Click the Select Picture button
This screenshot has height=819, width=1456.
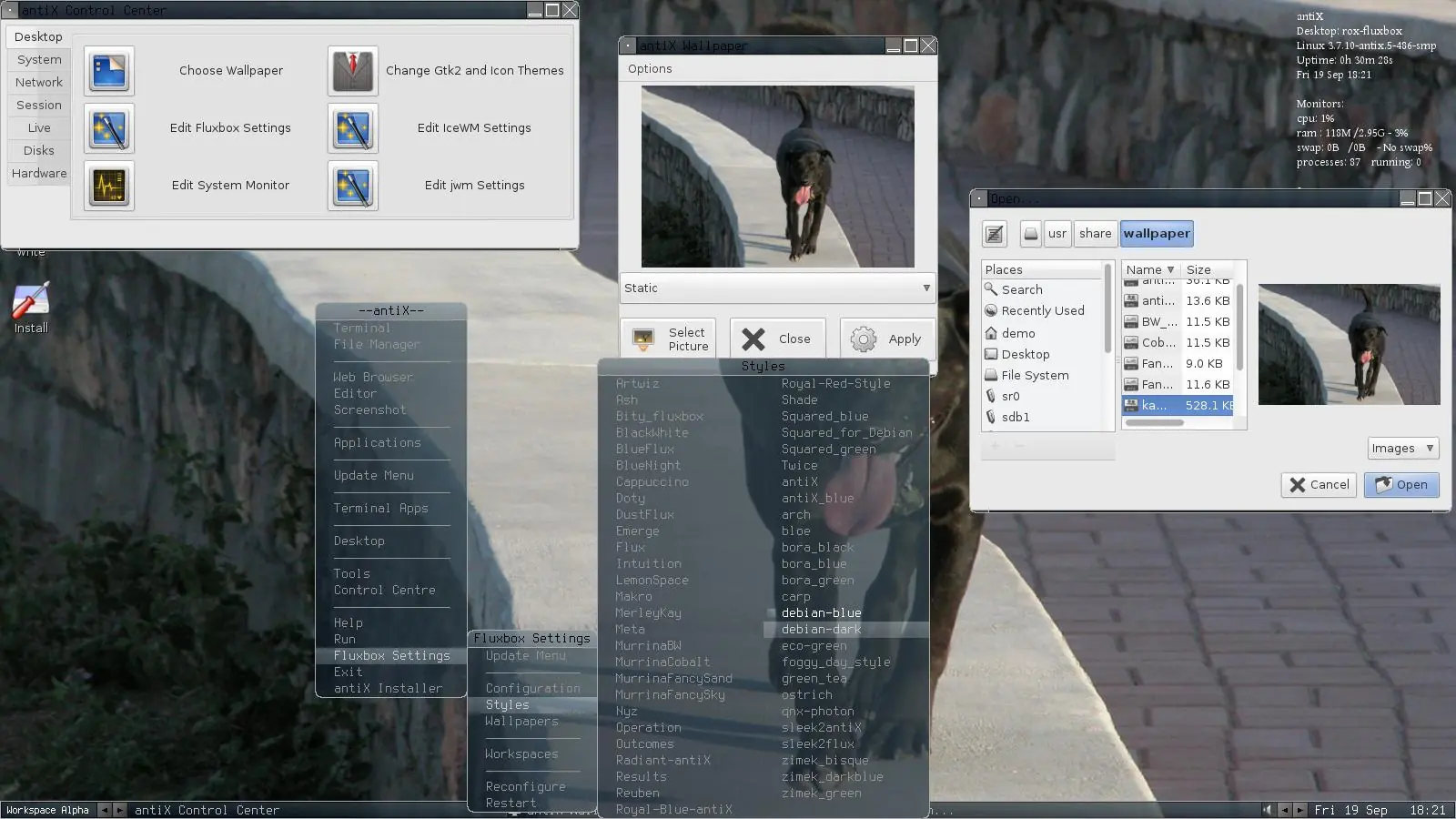coord(669,339)
